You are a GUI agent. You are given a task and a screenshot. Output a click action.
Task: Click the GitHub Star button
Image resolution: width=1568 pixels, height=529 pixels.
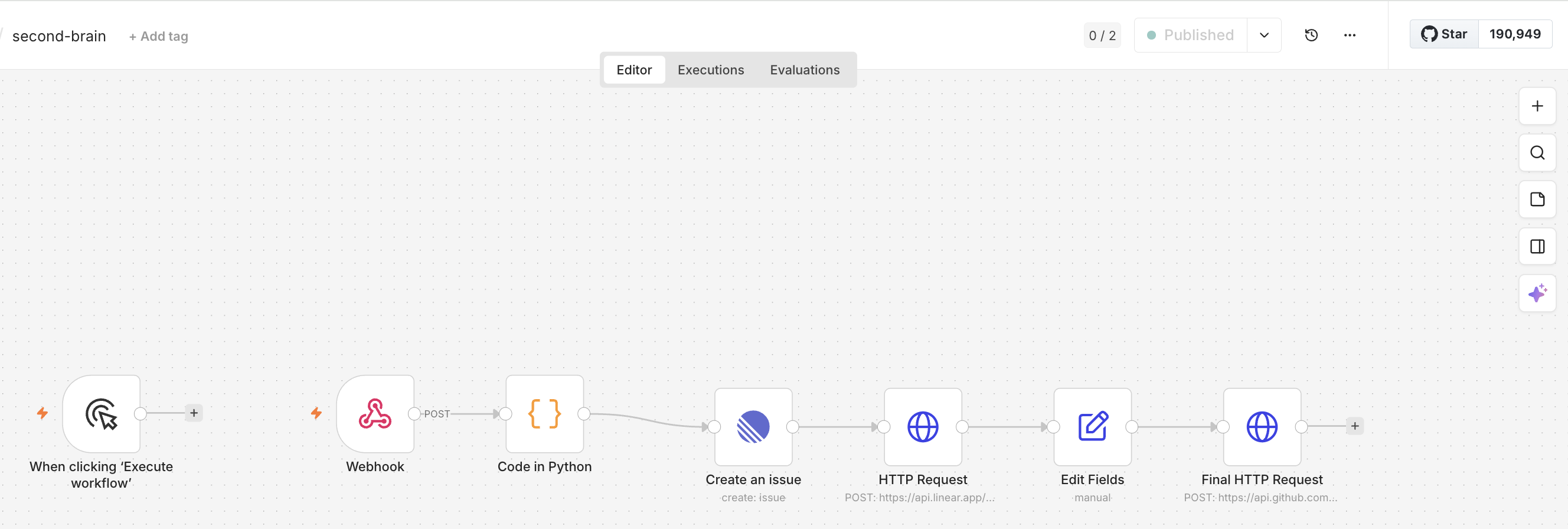click(1444, 34)
